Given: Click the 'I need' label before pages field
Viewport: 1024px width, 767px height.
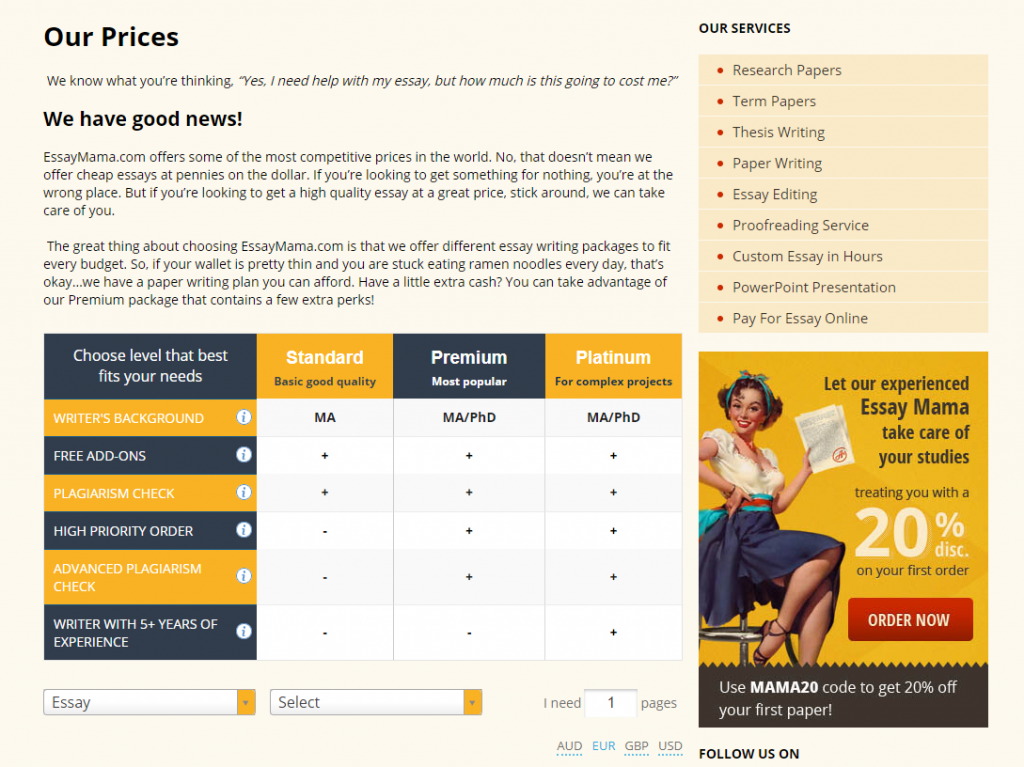Looking at the screenshot, I should click(562, 703).
